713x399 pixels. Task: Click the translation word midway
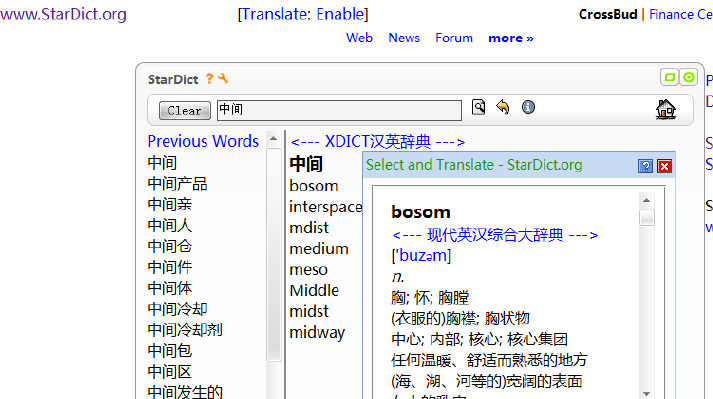point(317,333)
